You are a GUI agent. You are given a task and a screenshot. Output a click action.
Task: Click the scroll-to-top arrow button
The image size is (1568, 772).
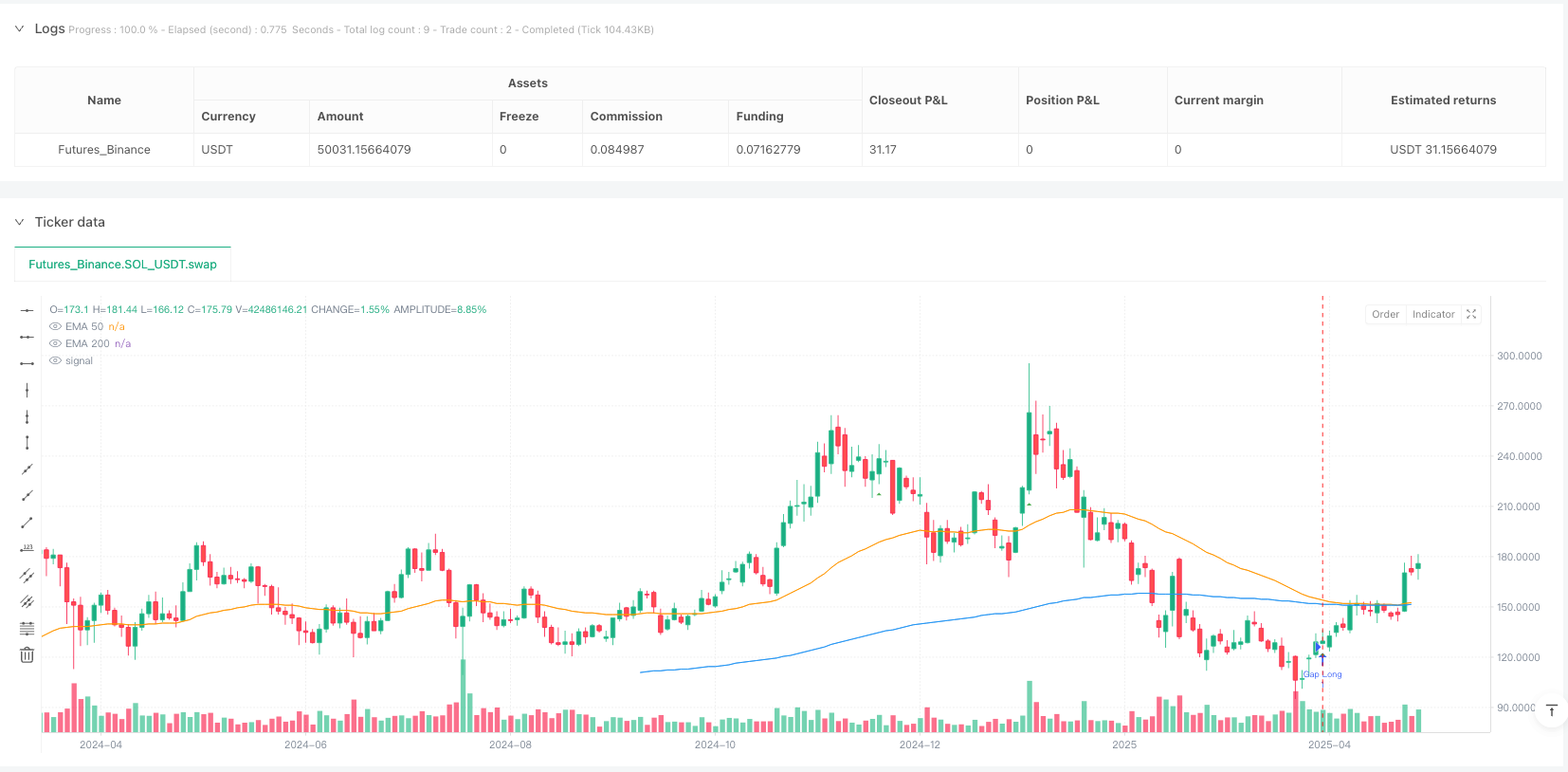click(1551, 710)
